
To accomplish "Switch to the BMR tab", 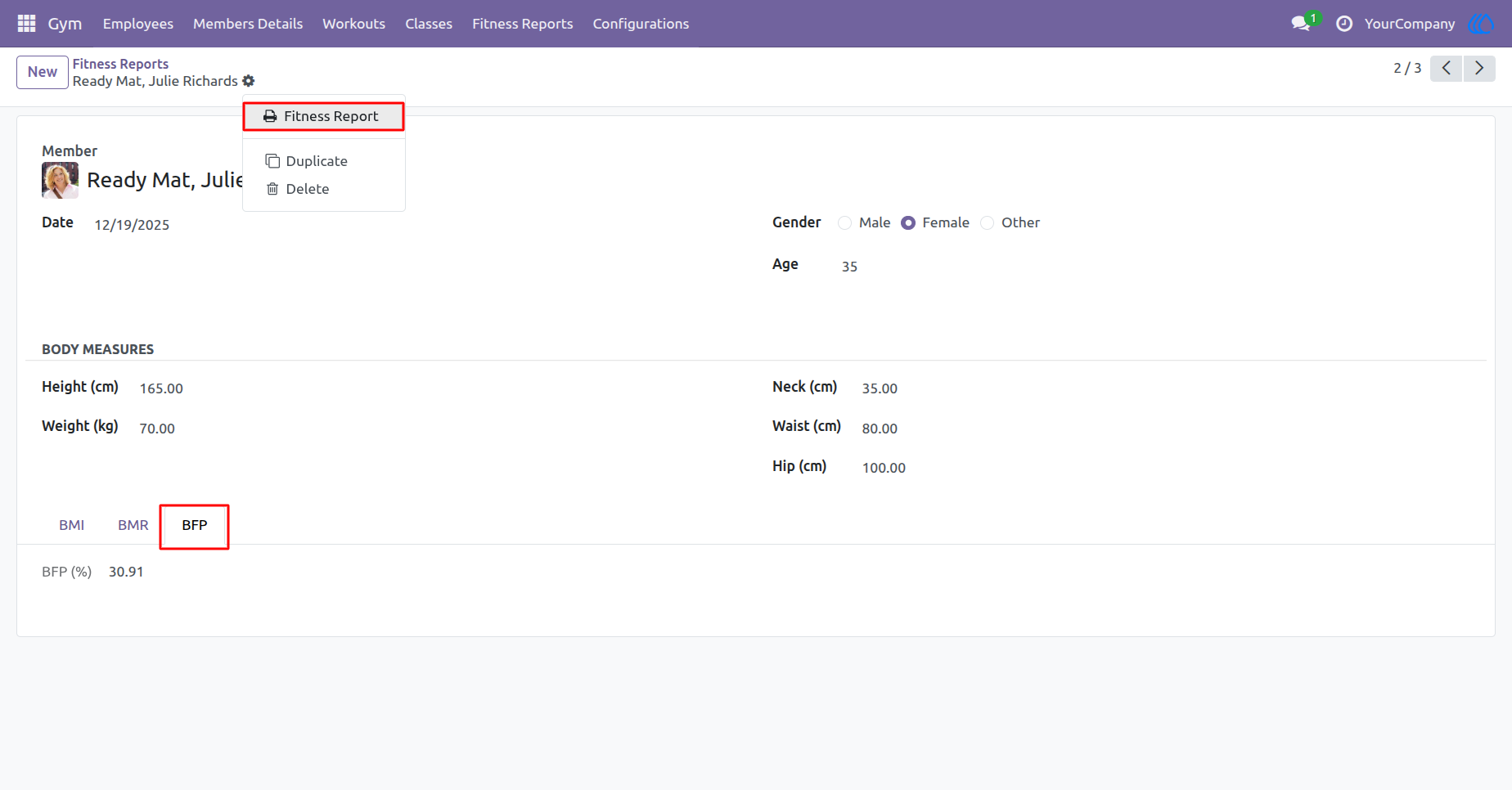I will [x=133, y=525].
